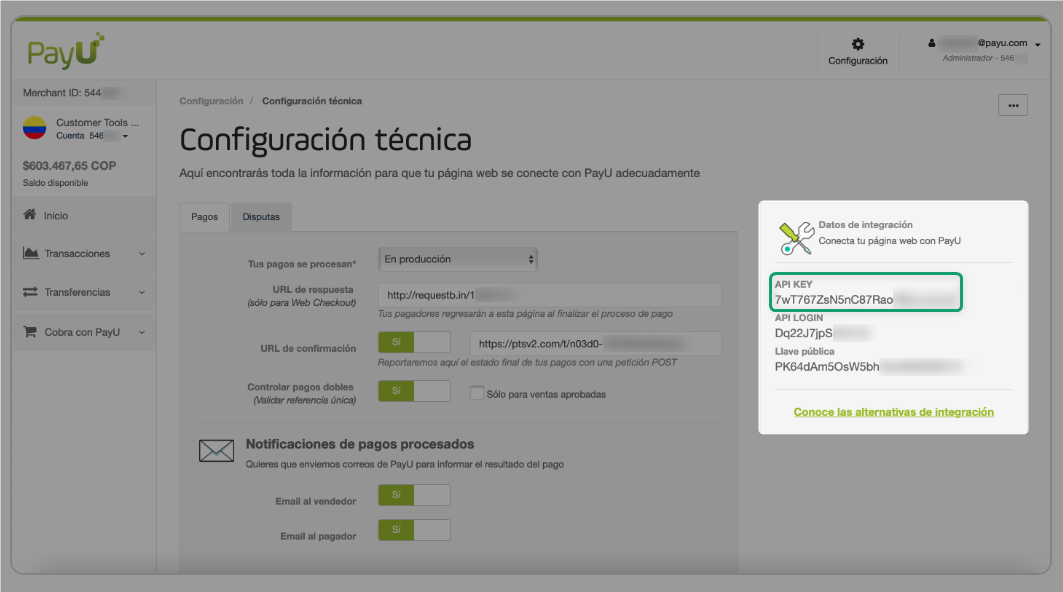Open Conoce las alternativas de integración link
The image size is (1063, 592).
pyautogui.click(x=894, y=412)
